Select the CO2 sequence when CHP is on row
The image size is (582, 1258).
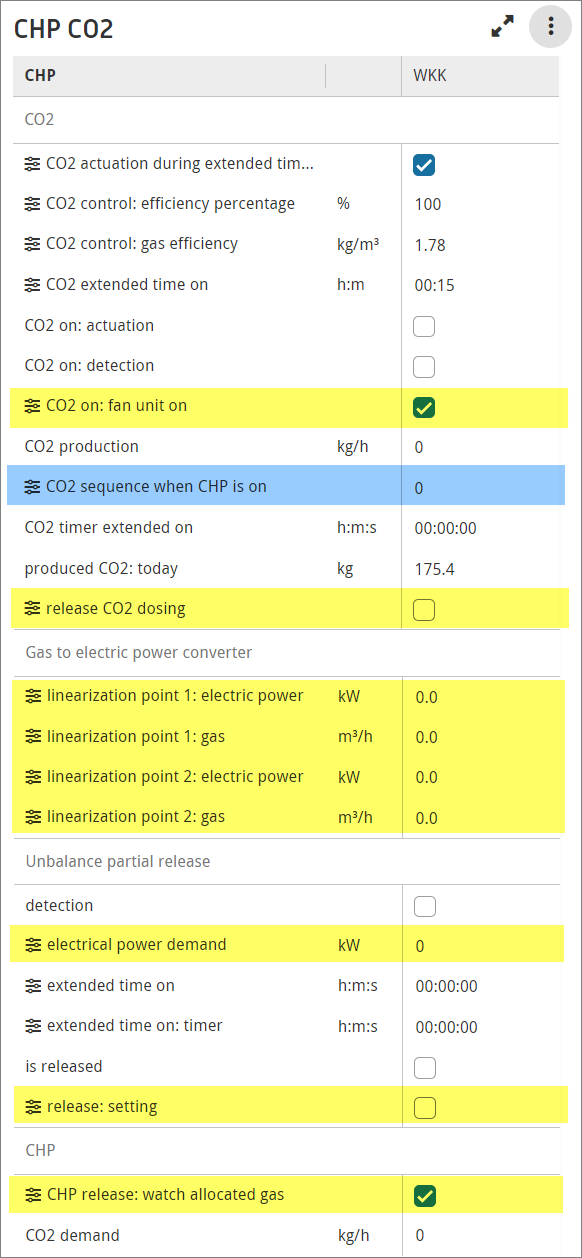pyautogui.click(x=286, y=488)
